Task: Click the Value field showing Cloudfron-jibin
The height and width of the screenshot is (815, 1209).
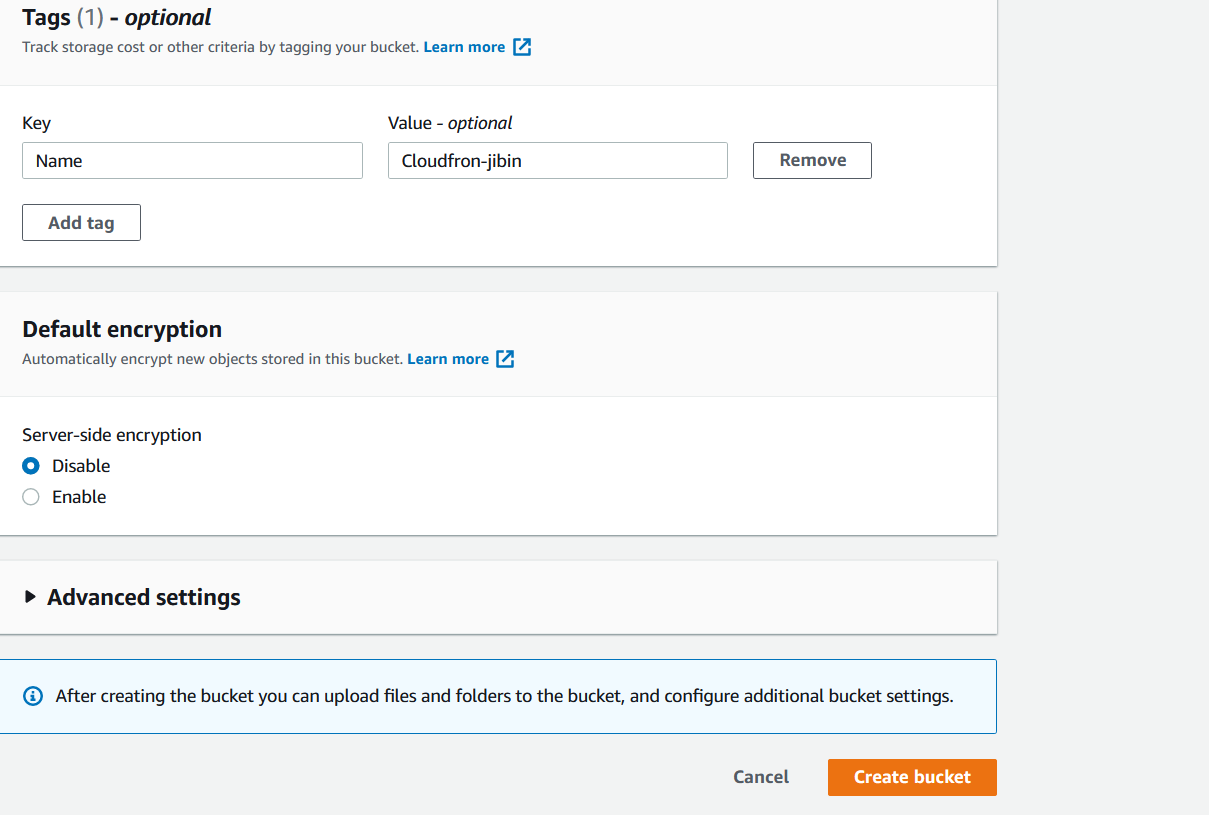Action: [x=557, y=160]
